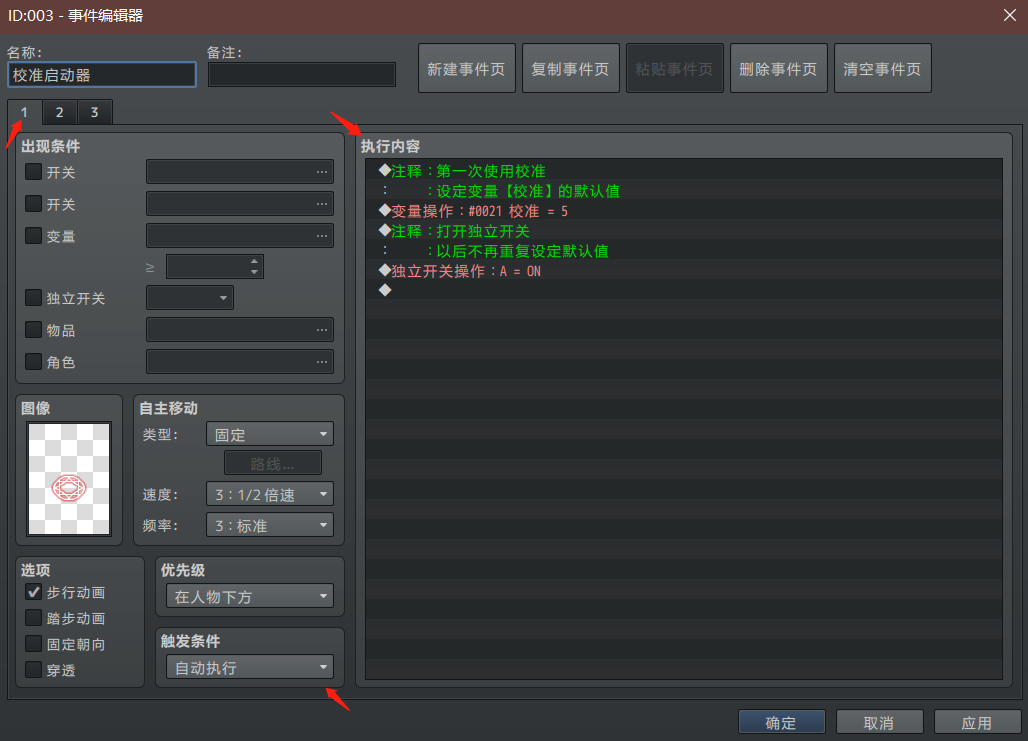Decrease the variable condition value with the down arrow

point(254,271)
